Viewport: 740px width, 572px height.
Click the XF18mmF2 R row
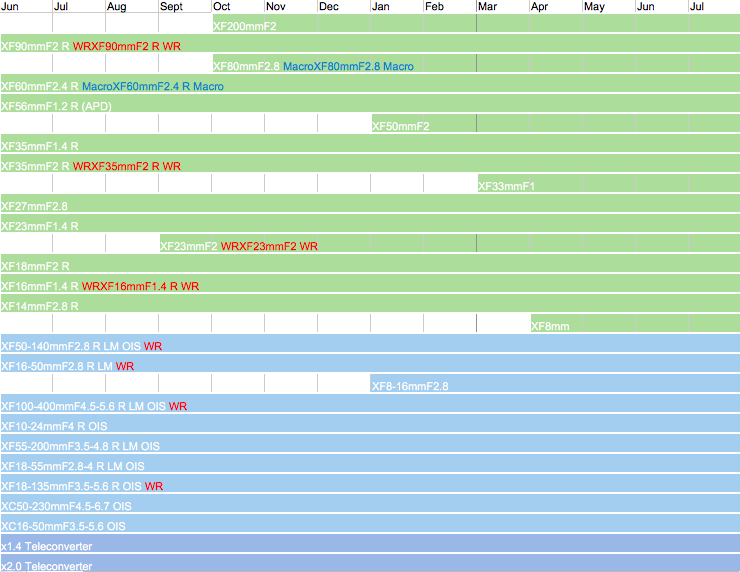(x=370, y=263)
